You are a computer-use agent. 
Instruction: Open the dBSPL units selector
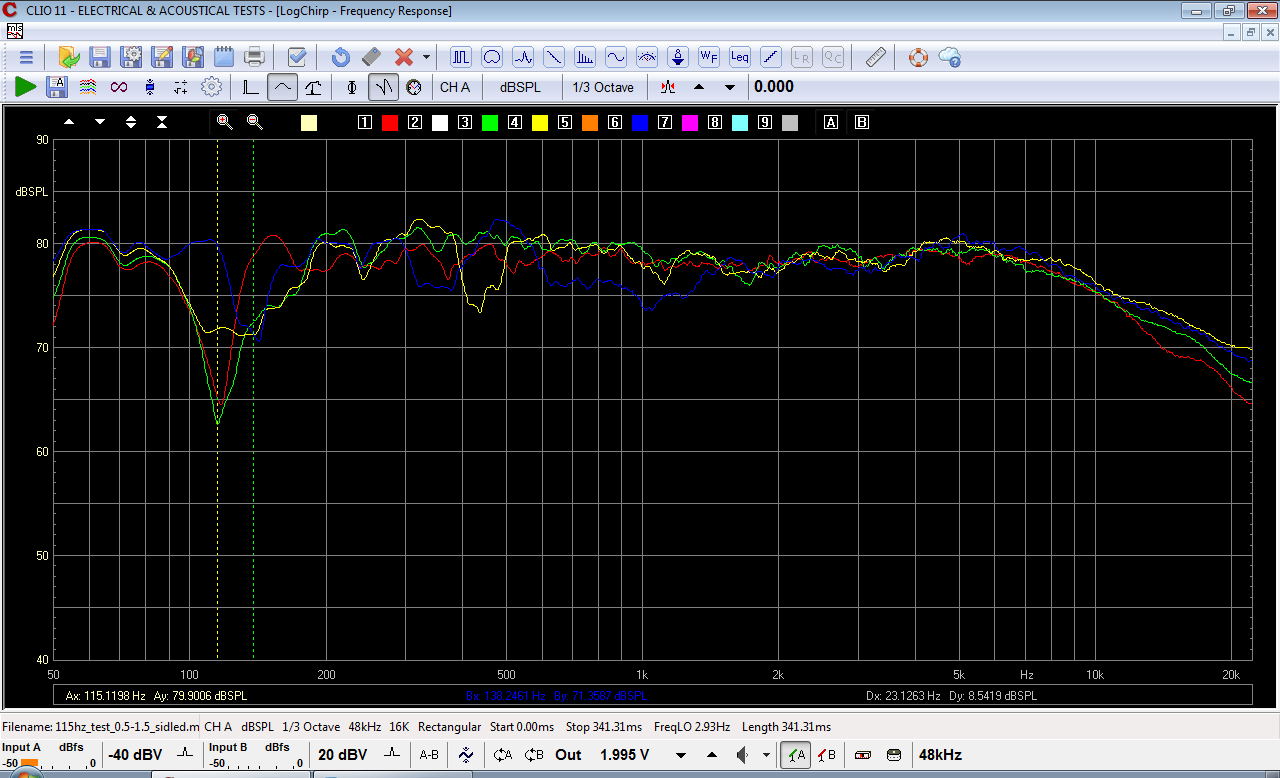[520, 87]
